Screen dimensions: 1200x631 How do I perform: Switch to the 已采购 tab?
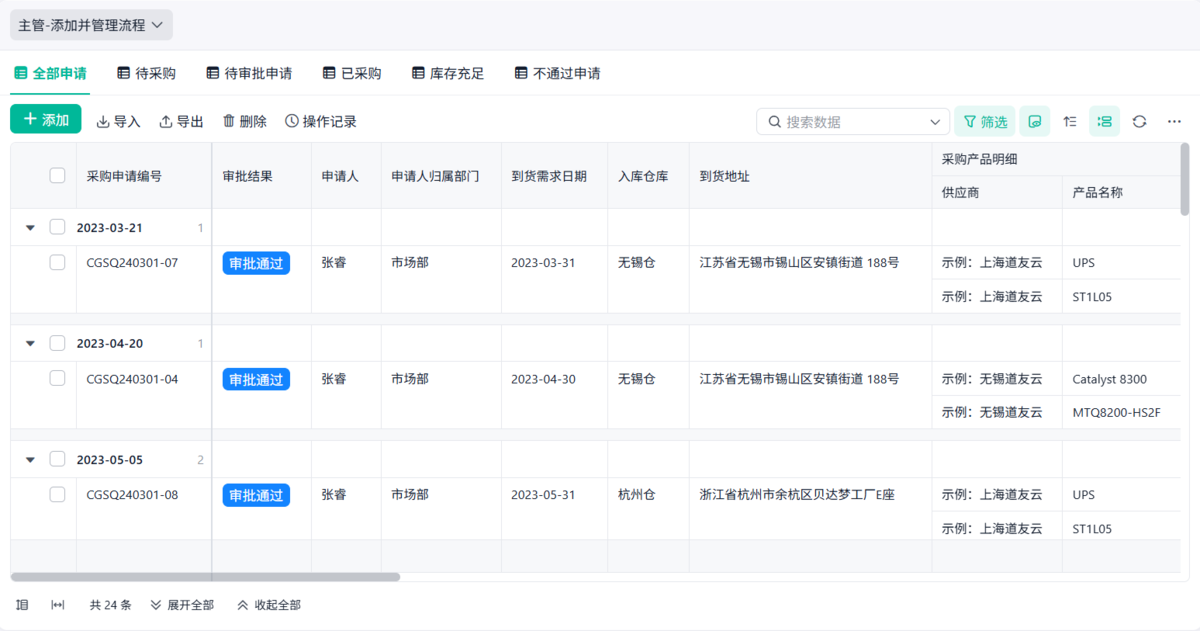(x=352, y=73)
